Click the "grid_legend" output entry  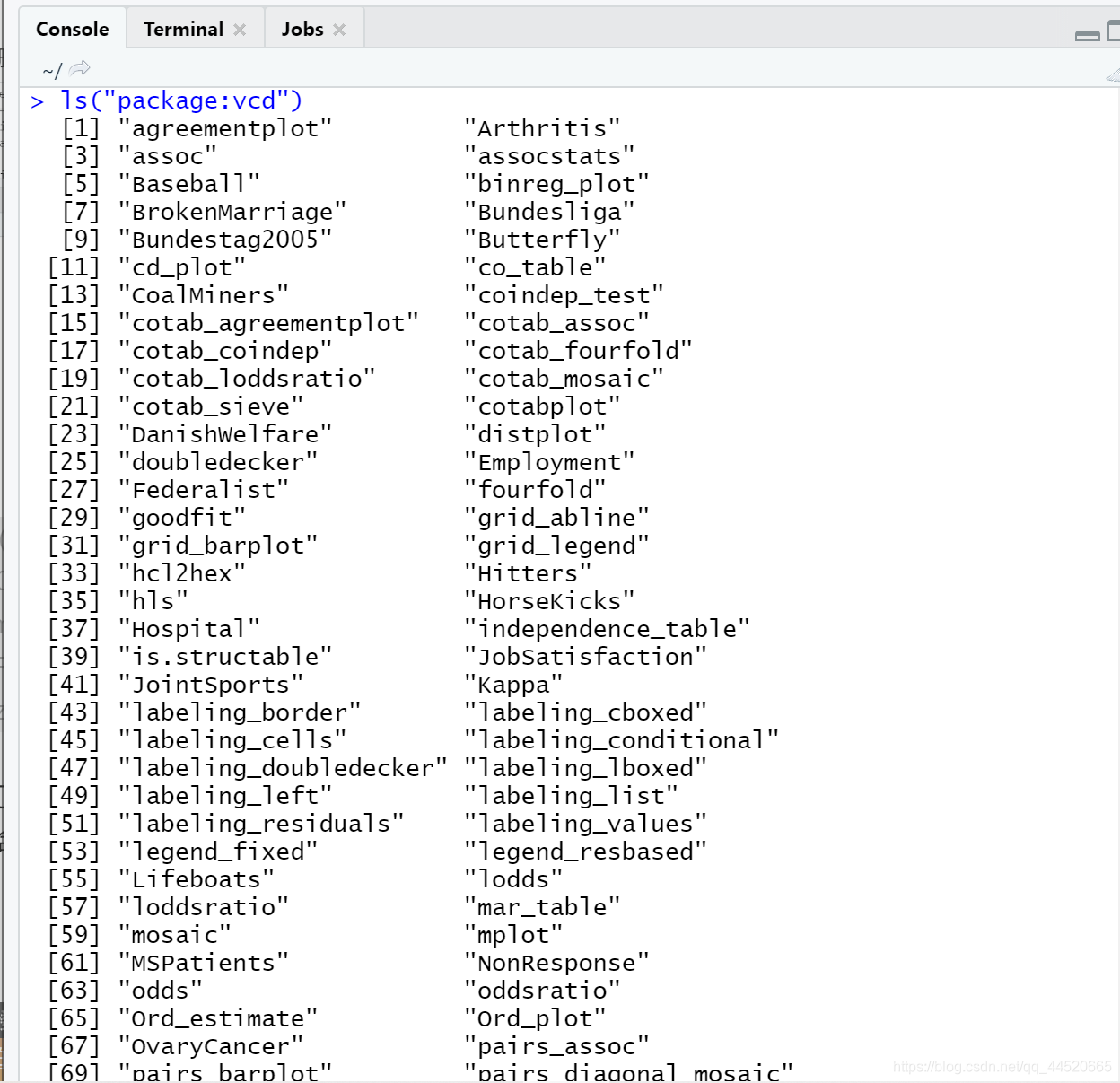556,546
